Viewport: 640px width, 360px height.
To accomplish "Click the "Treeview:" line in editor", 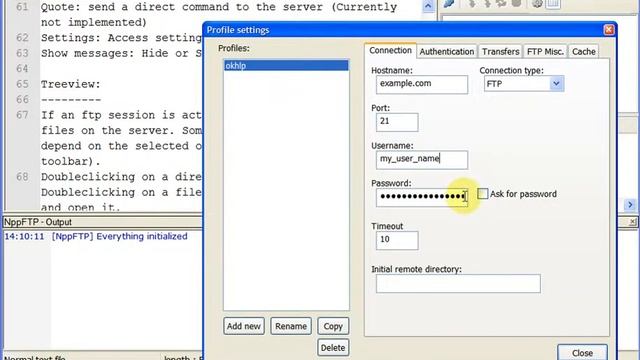I will pos(71,84).
